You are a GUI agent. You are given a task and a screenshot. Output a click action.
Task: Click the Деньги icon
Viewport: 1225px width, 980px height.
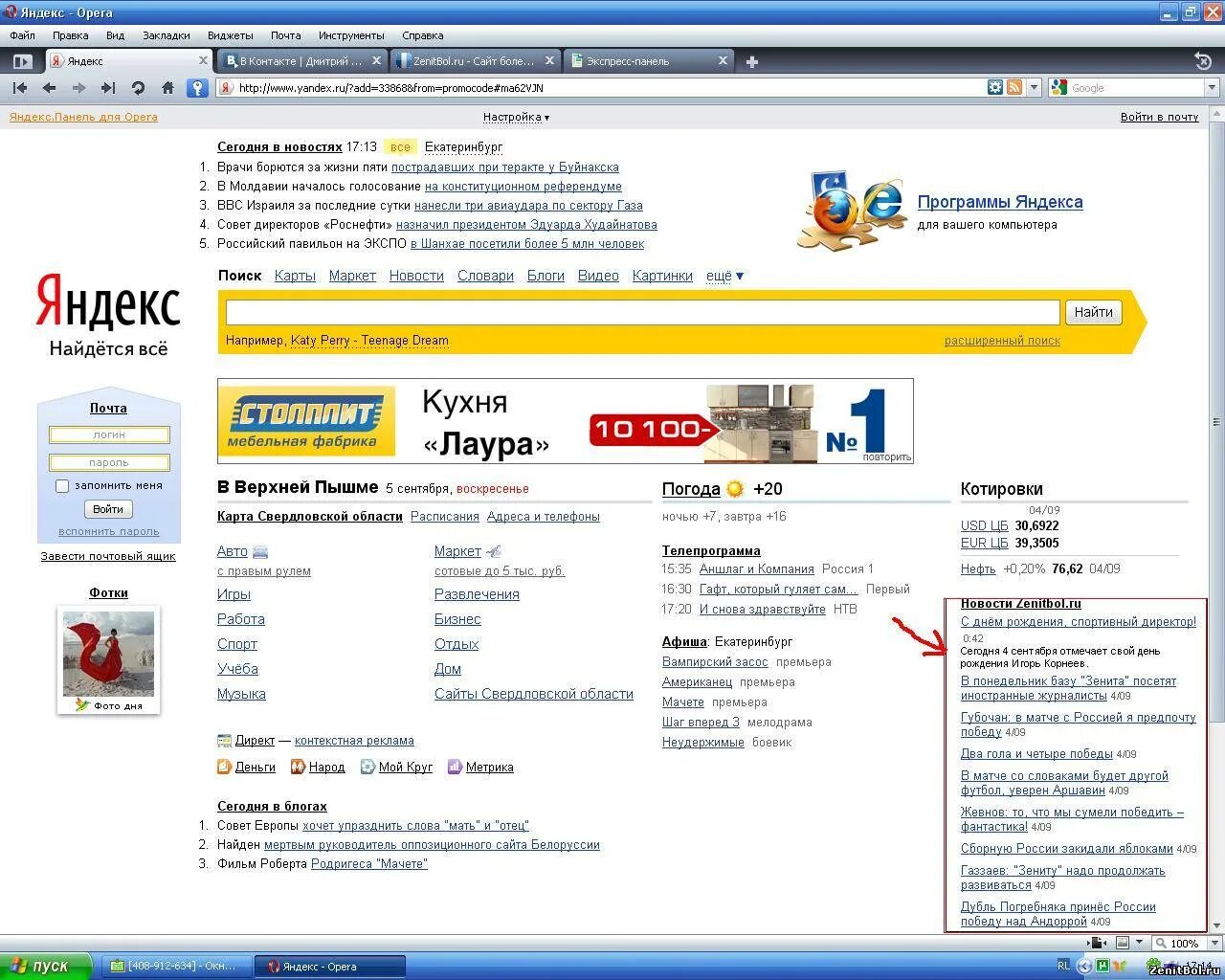224,767
